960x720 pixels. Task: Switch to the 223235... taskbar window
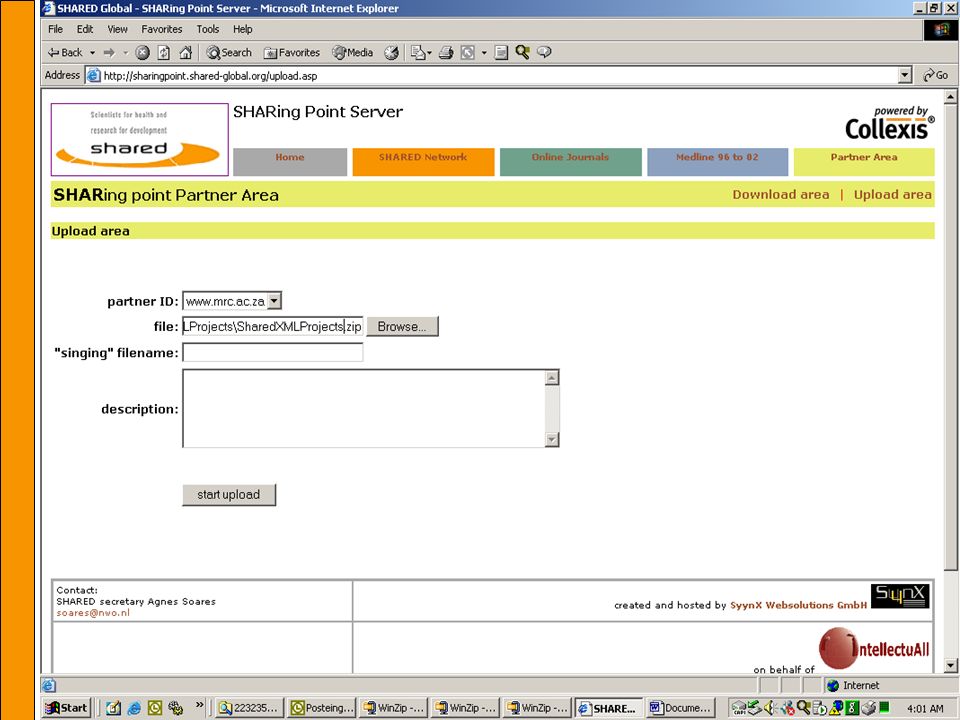[250, 708]
